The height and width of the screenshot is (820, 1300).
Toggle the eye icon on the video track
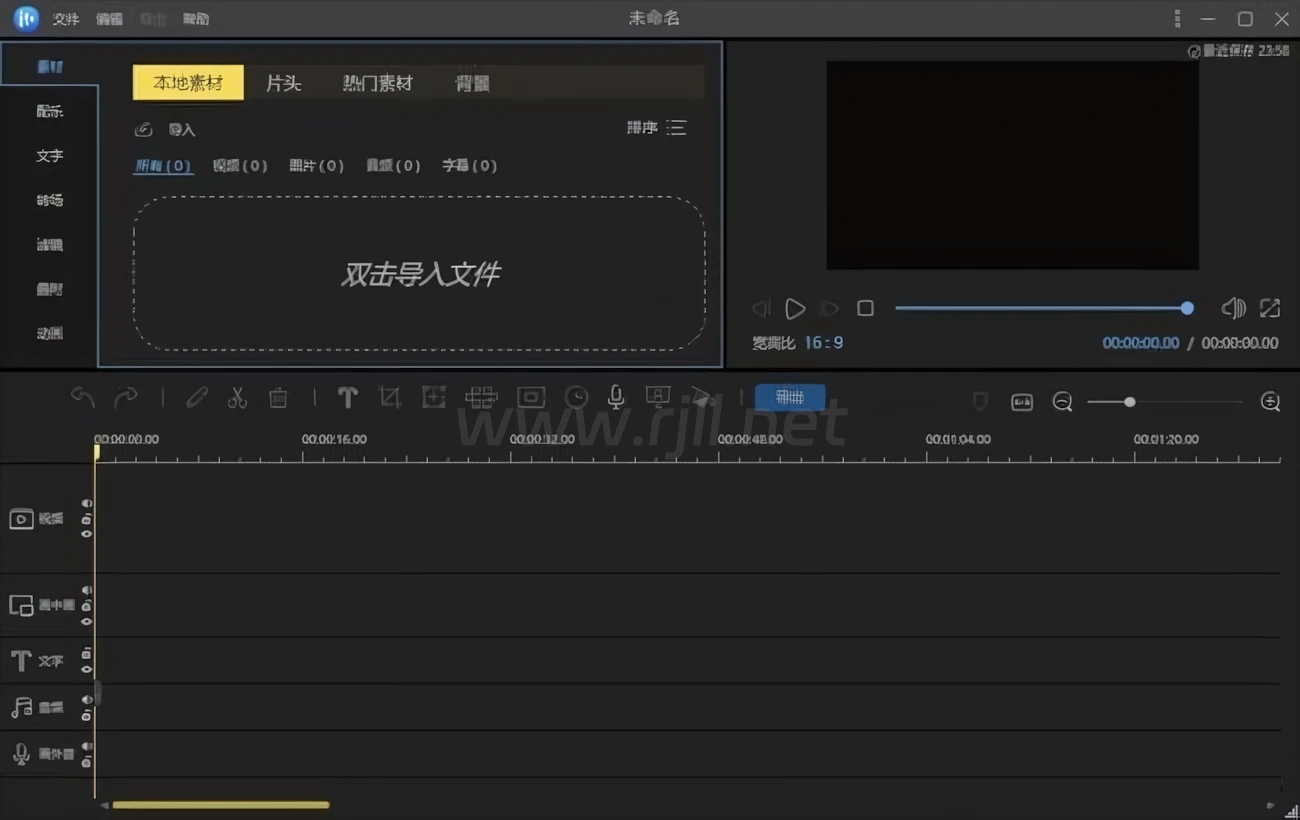(x=87, y=534)
